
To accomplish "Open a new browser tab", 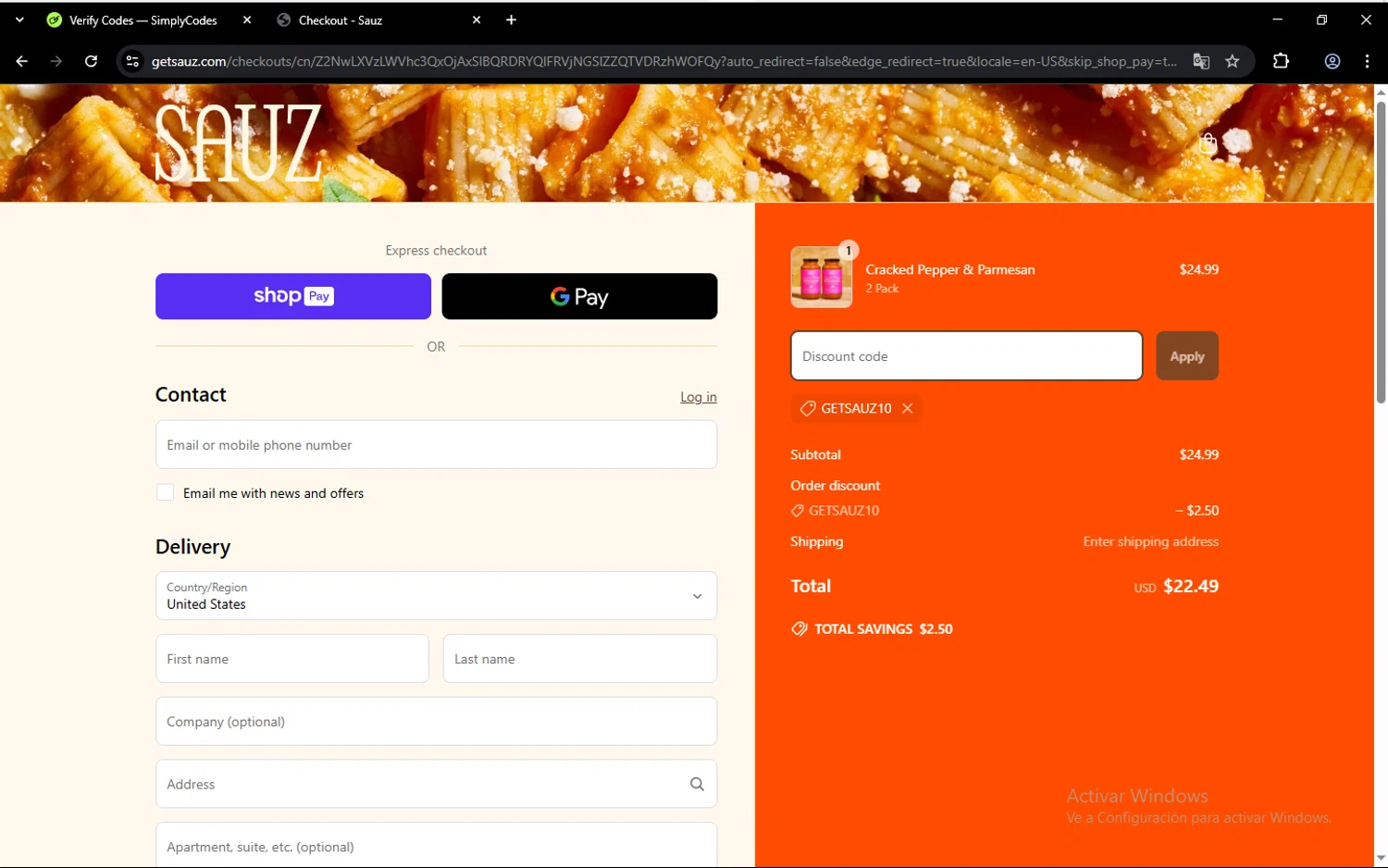I will pyautogui.click(x=511, y=19).
